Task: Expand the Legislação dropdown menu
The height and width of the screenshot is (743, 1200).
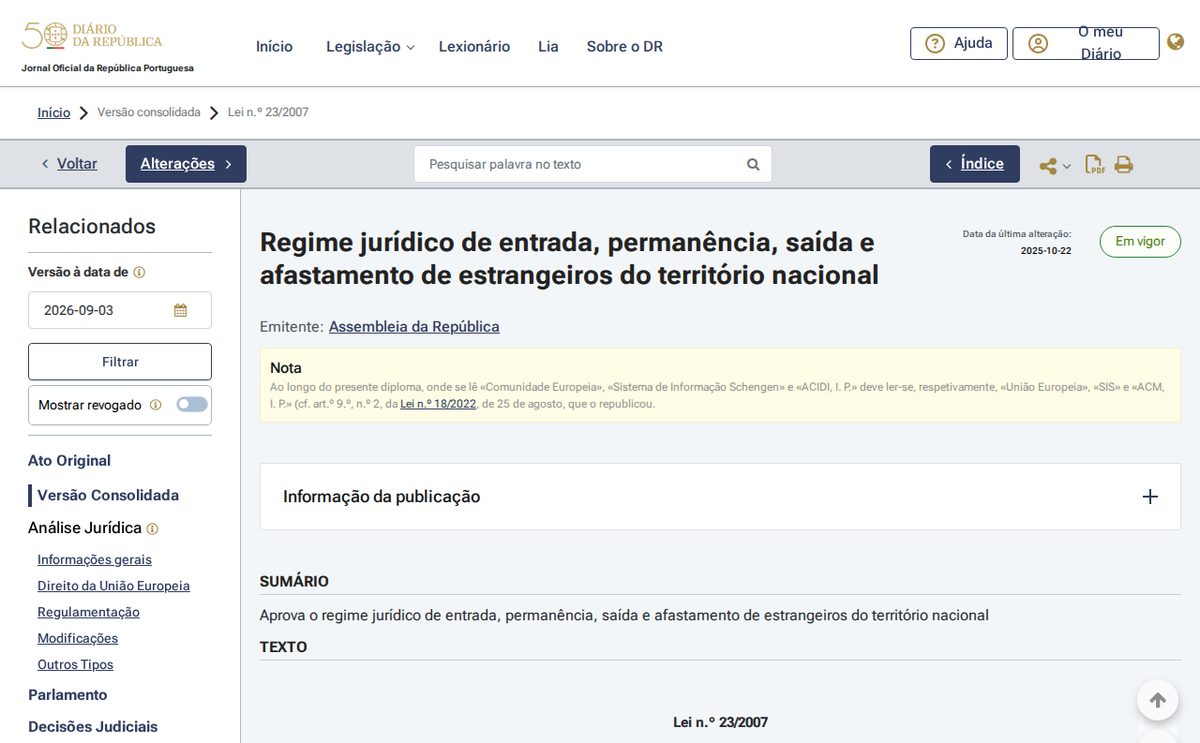Action: coord(370,47)
